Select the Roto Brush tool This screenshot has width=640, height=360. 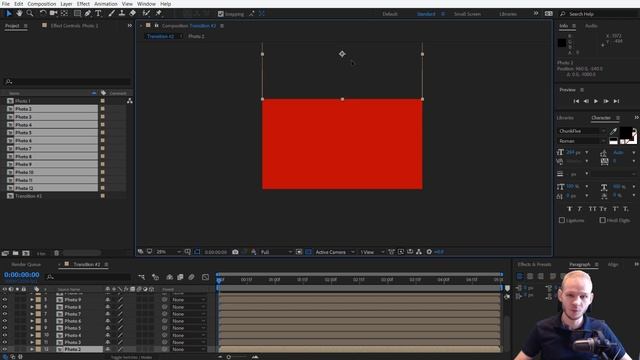[x=146, y=13]
